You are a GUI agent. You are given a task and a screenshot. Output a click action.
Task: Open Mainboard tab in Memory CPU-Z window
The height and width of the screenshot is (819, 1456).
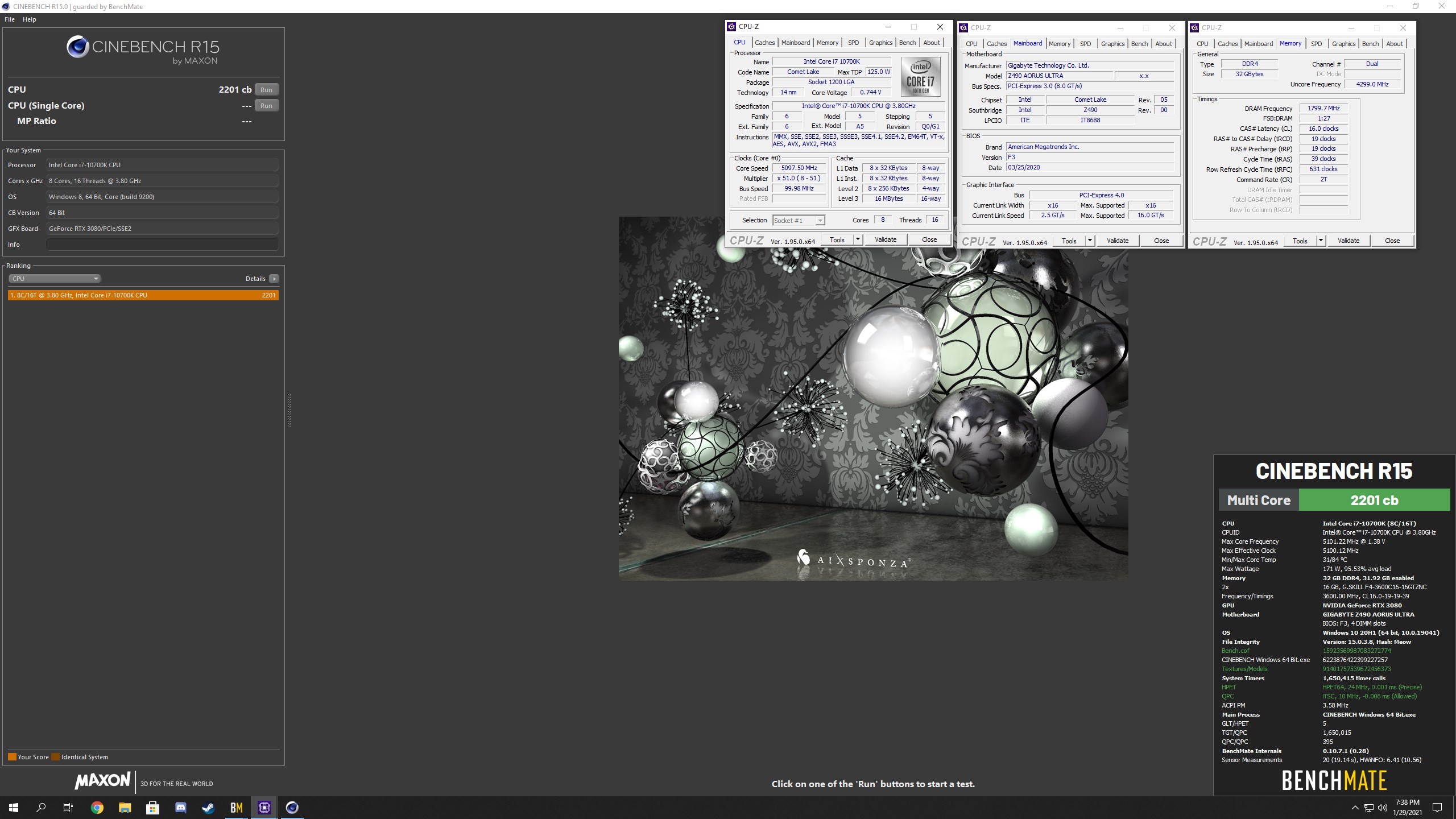click(x=1258, y=44)
